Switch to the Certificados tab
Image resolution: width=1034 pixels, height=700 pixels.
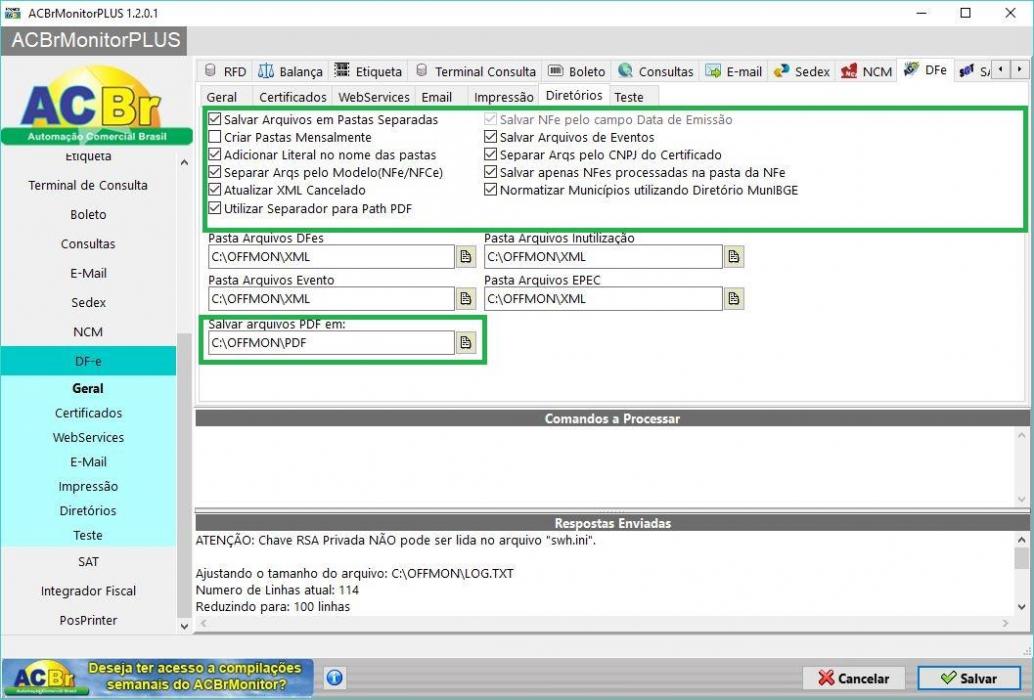[292, 97]
